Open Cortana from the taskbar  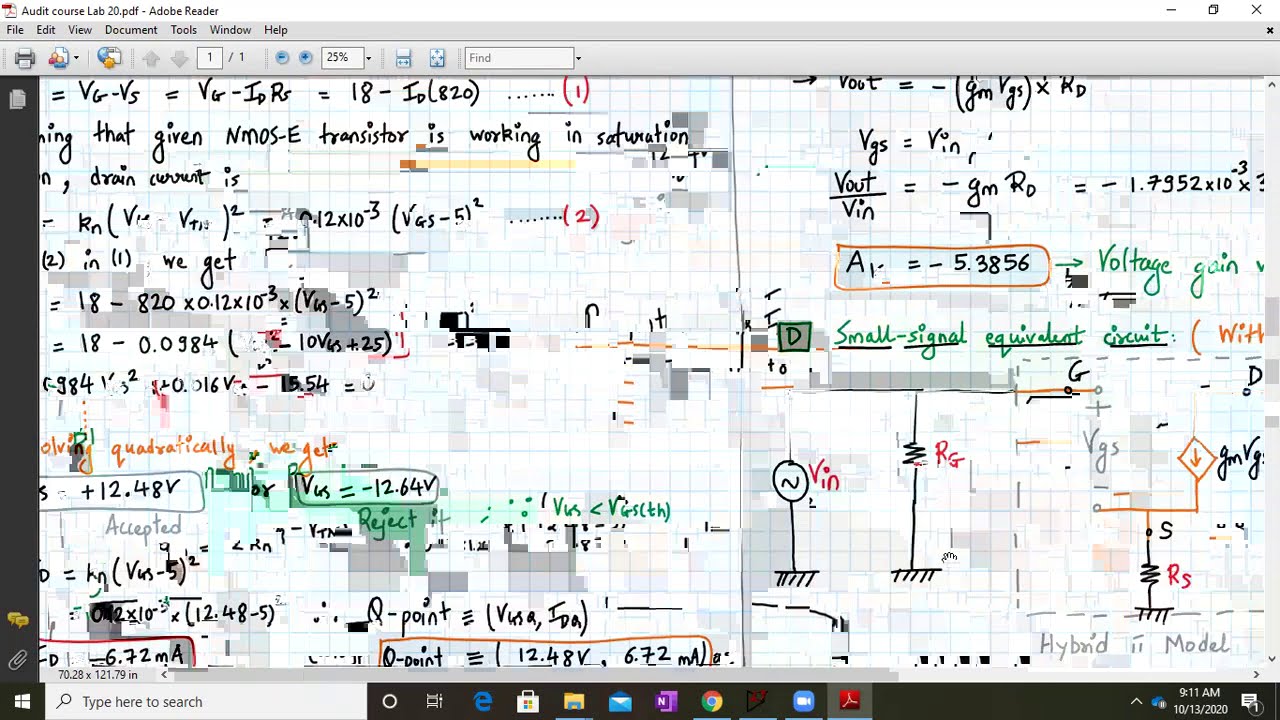point(390,702)
